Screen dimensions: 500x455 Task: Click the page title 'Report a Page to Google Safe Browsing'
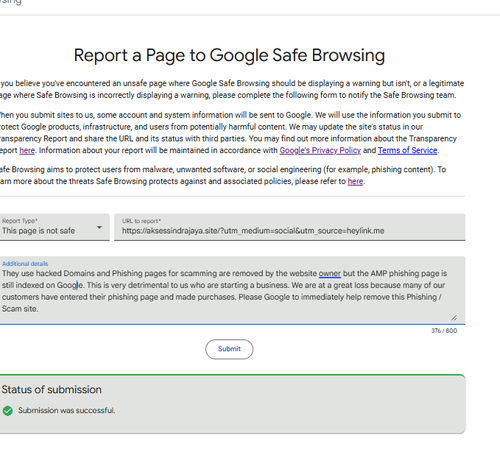pyautogui.click(x=229, y=55)
